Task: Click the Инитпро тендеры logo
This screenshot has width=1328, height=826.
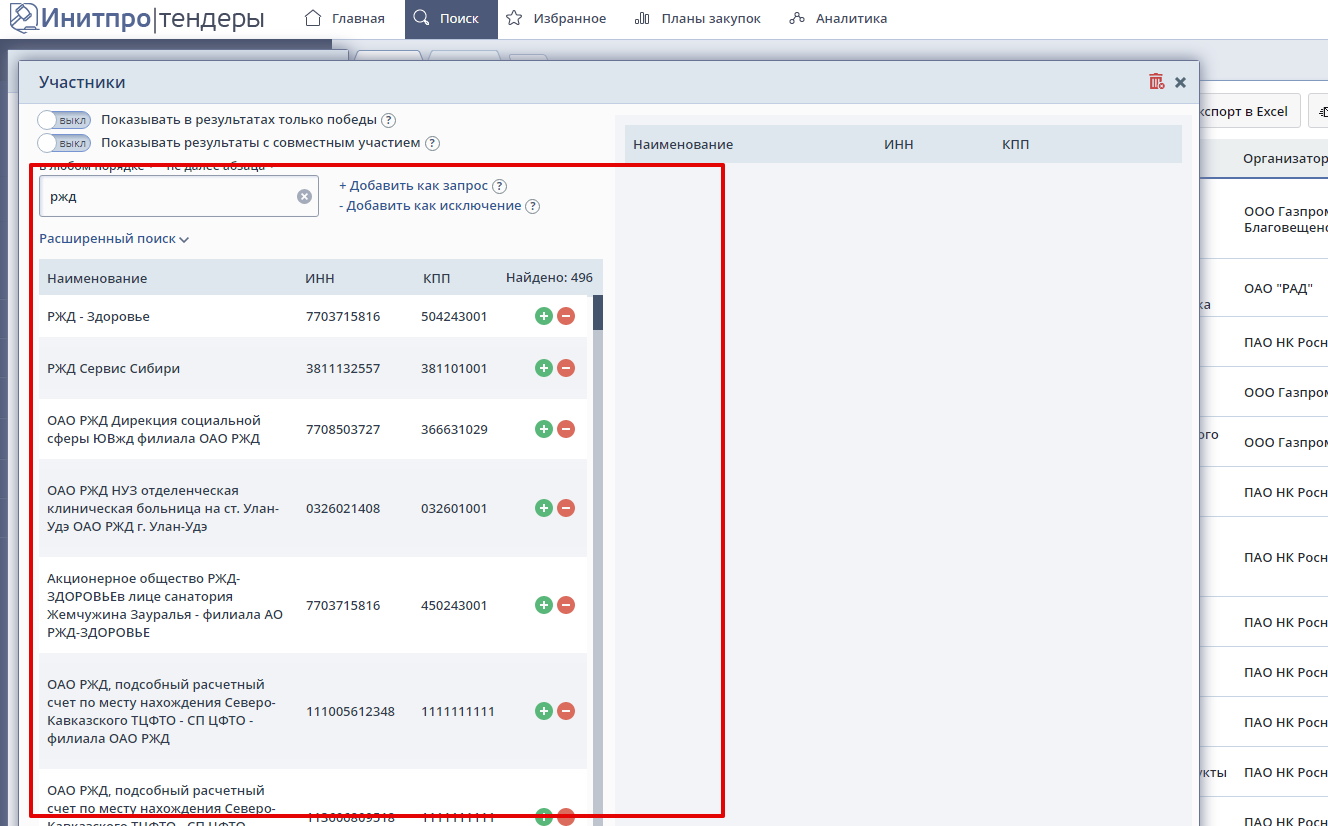Action: [138, 18]
